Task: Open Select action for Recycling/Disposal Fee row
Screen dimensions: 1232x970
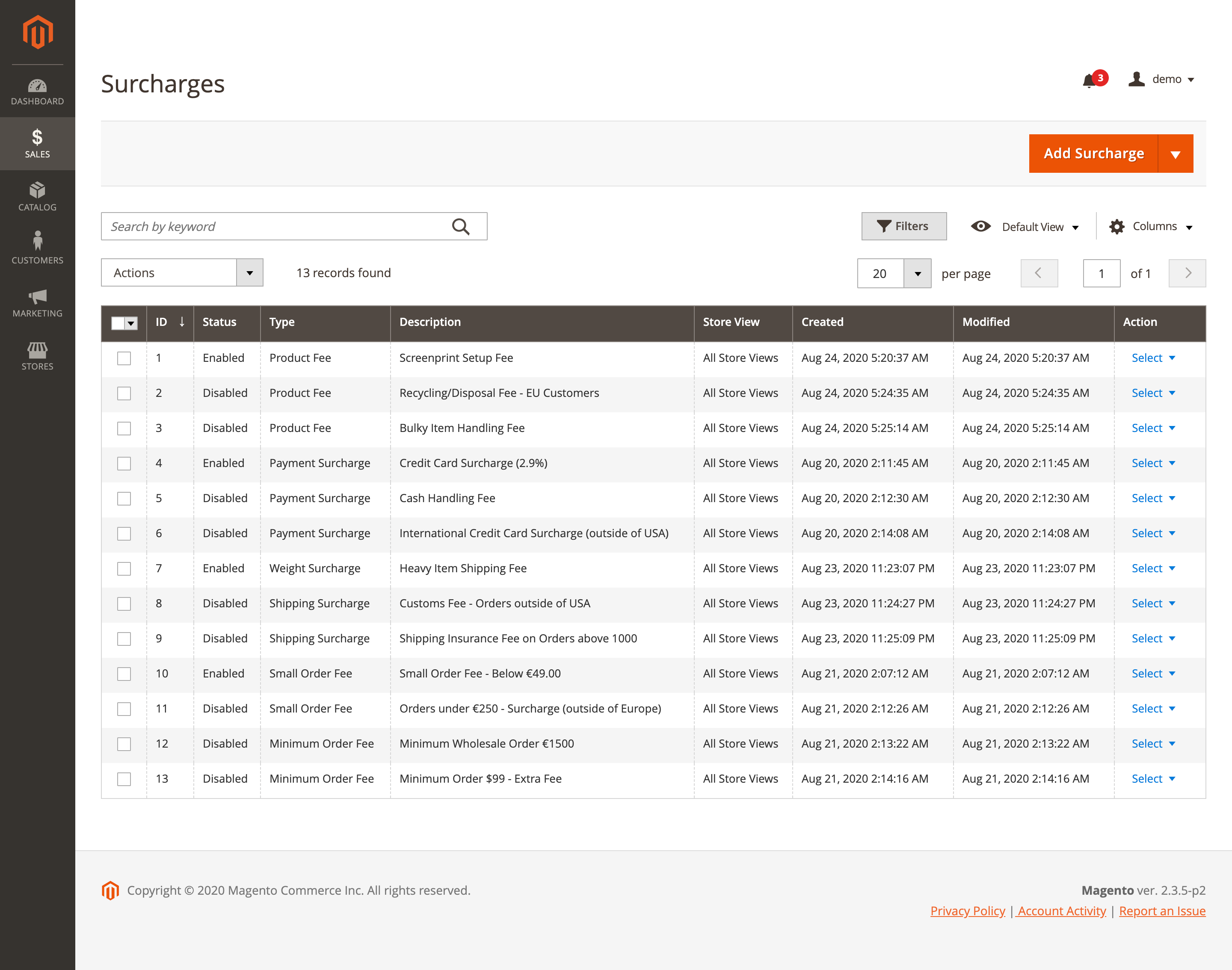Action: 1153,393
